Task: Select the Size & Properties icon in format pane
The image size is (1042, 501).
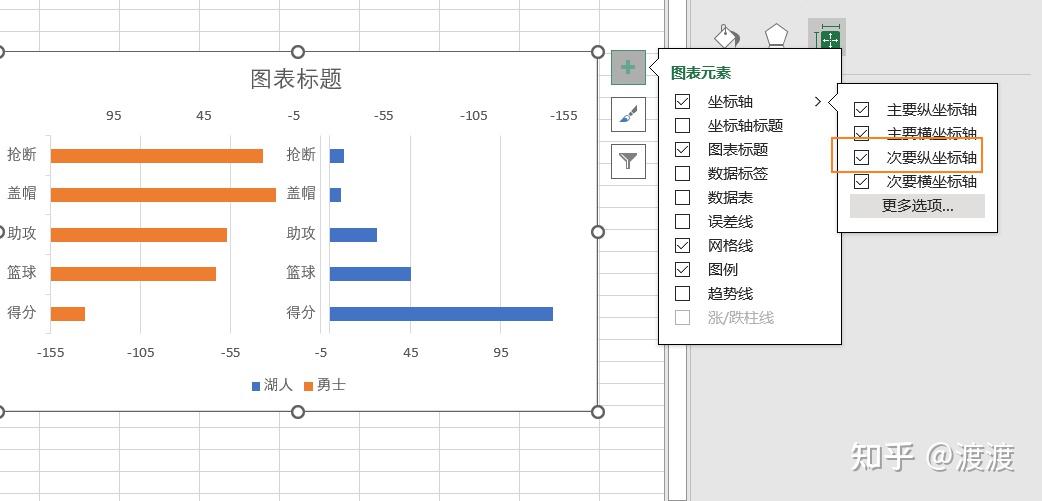Action: pyautogui.click(x=827, y=37)
